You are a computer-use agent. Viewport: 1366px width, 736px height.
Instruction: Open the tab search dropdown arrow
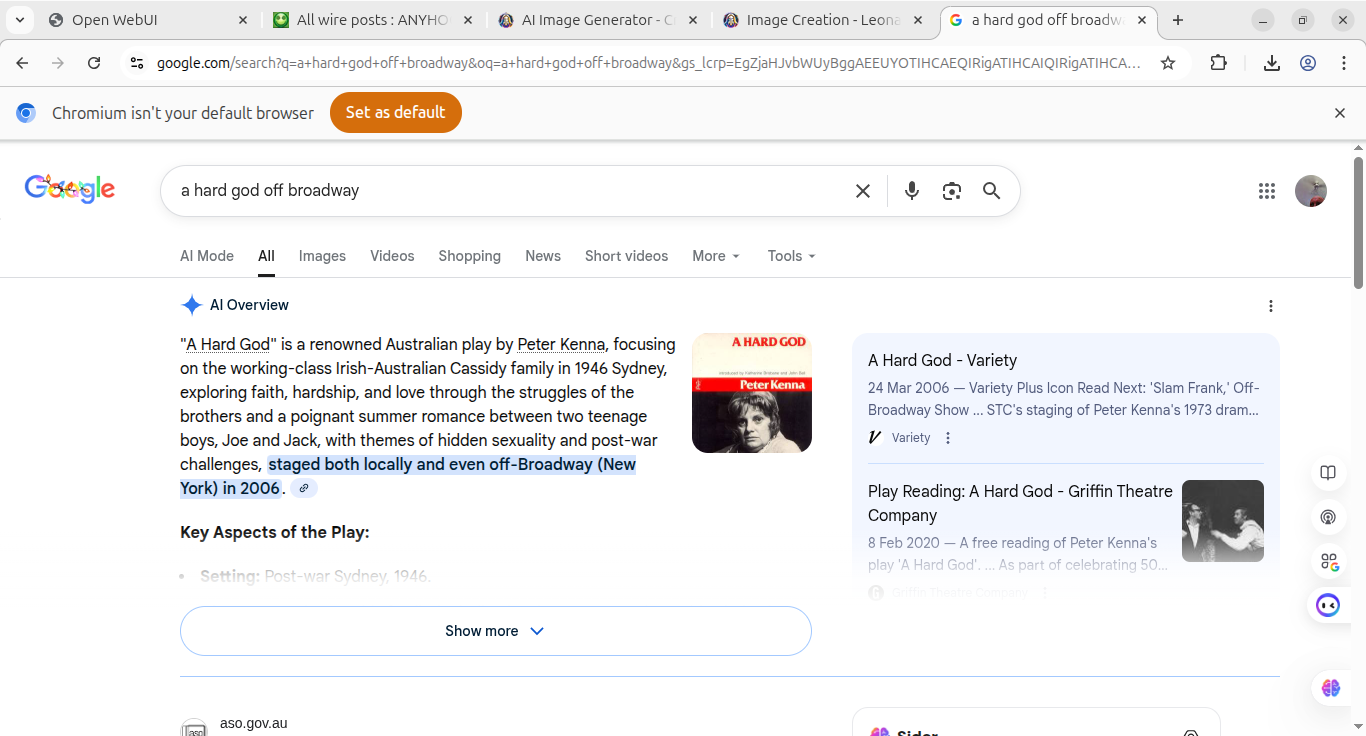(x=20, y=20)
